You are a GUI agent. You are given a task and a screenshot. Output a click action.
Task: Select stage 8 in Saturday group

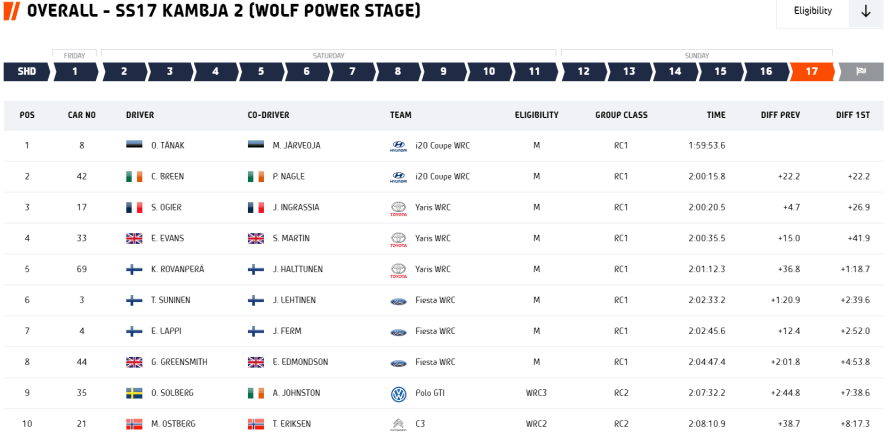[x=397, y=72]
